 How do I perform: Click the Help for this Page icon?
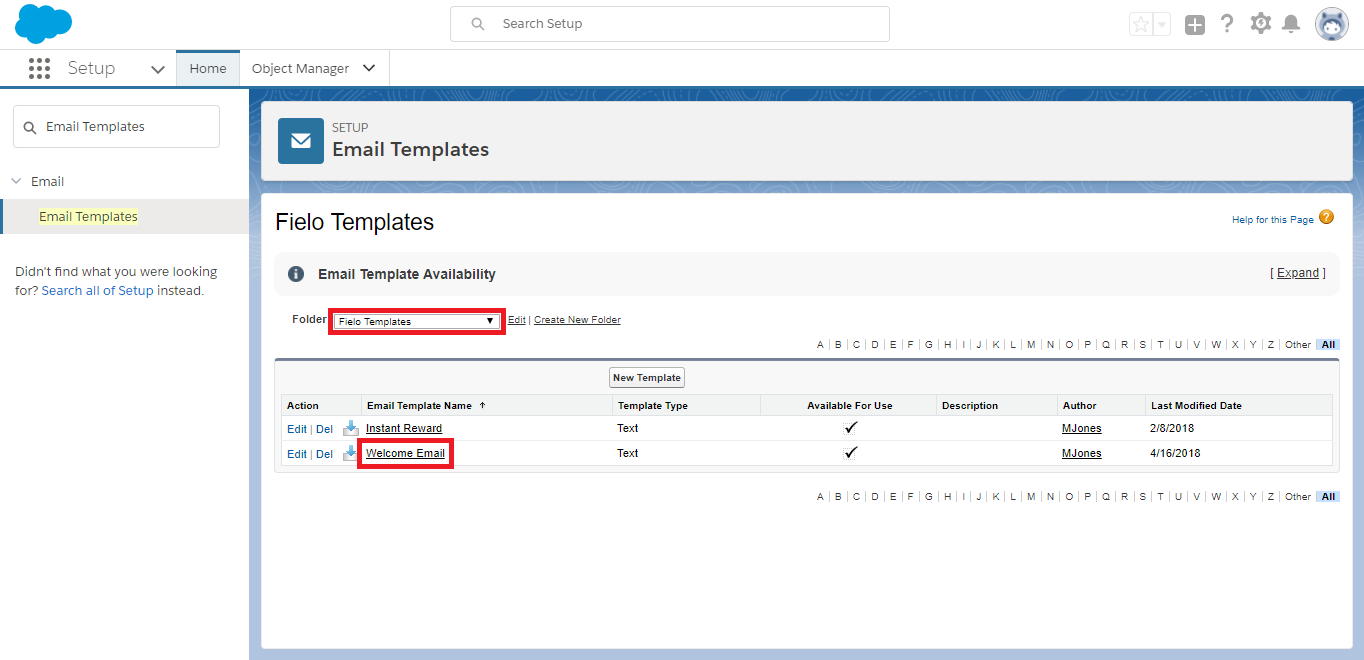(x=1326, y=217)
